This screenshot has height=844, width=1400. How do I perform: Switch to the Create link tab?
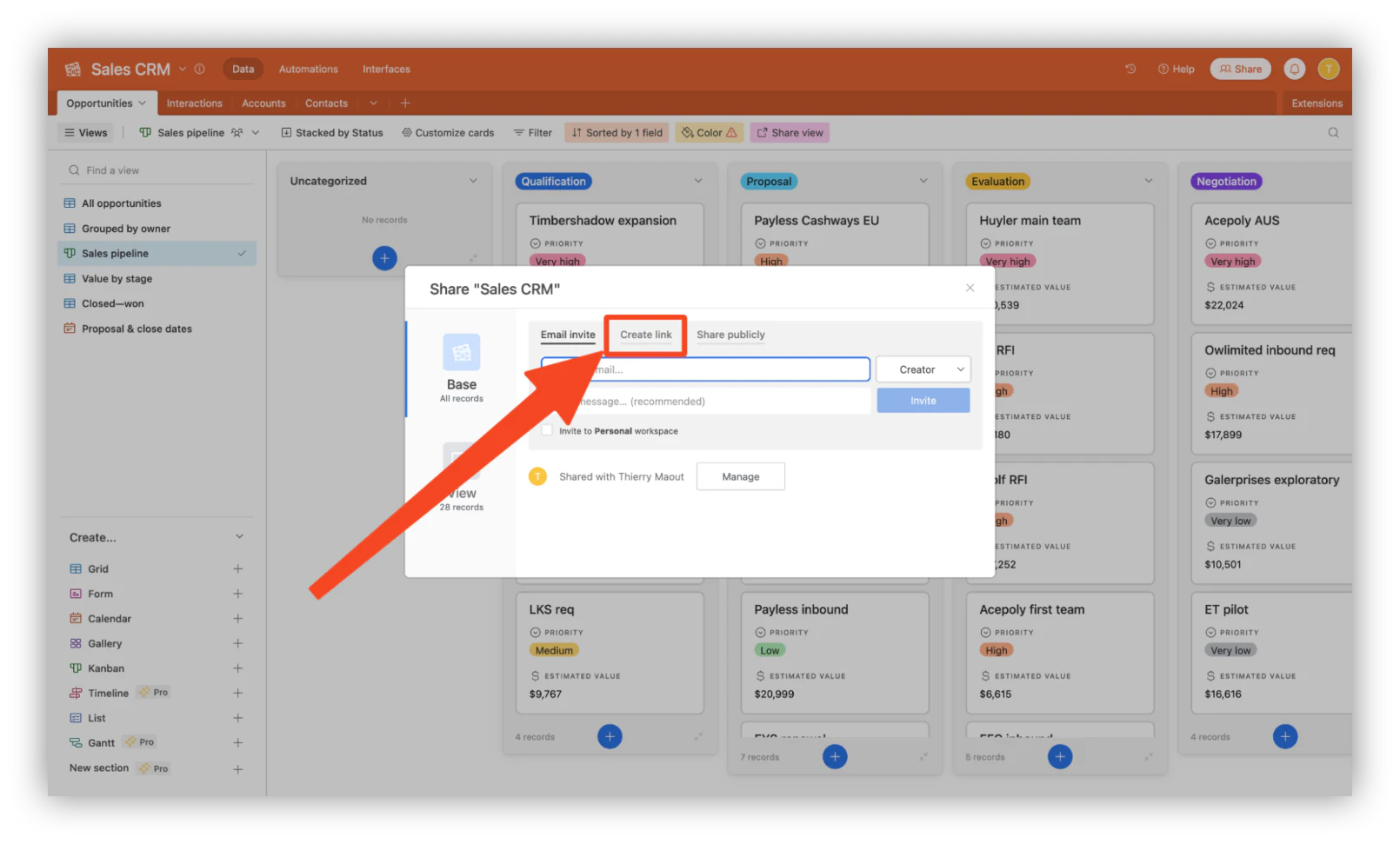pos(646,335)
